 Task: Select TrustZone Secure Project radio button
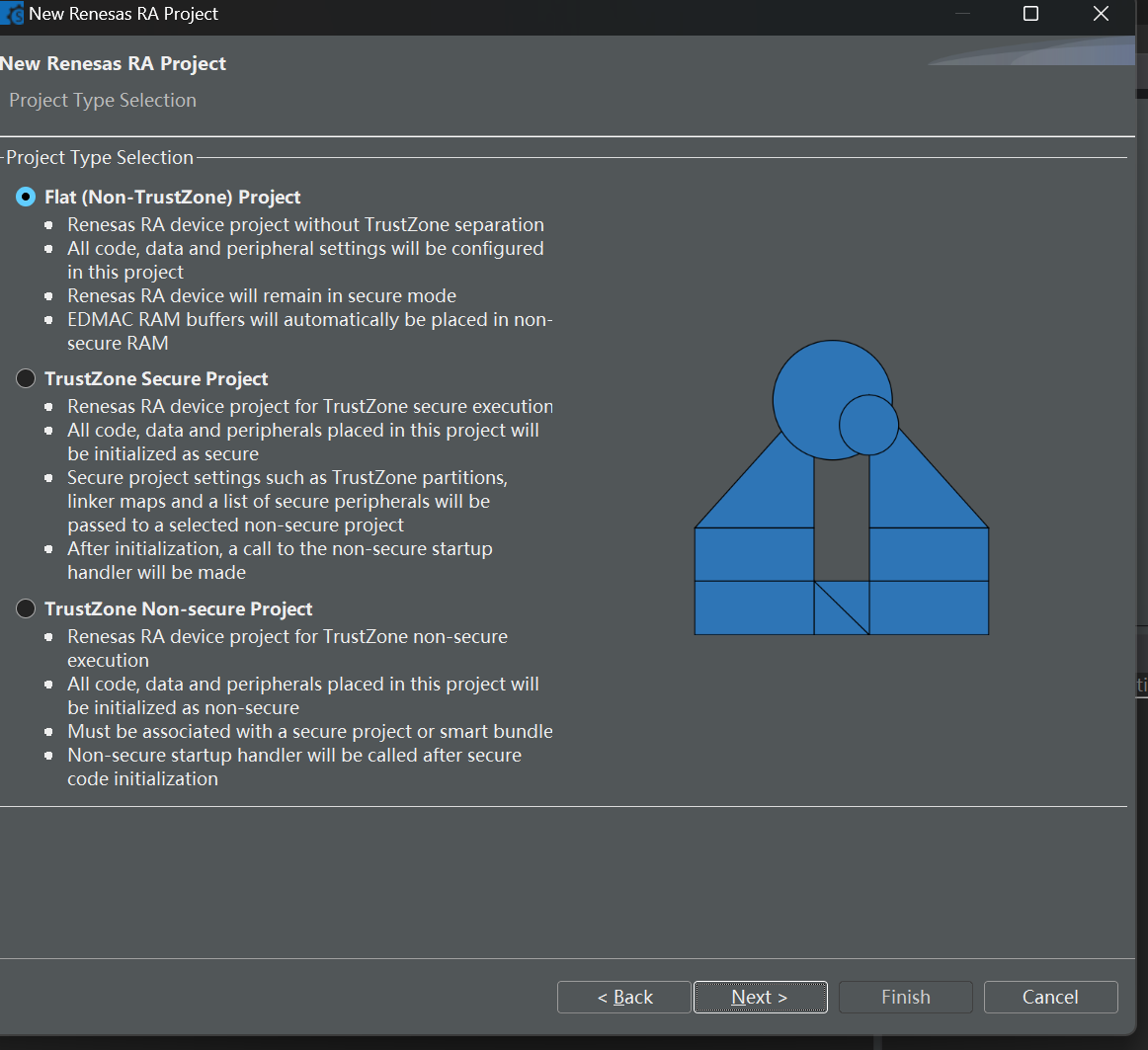point(26,378)
